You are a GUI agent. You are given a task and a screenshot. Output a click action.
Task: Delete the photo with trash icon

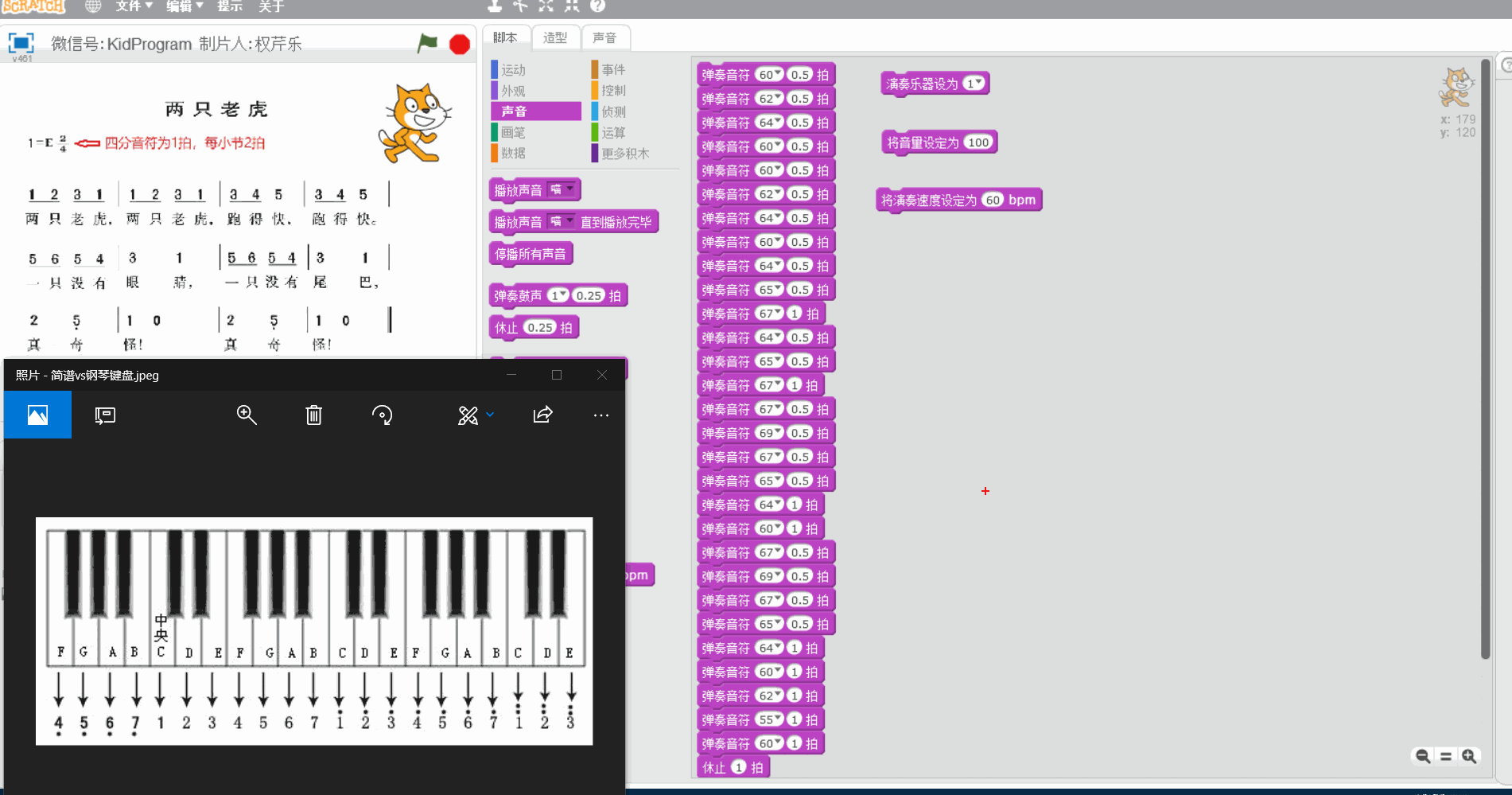click(x=314, y=415)
